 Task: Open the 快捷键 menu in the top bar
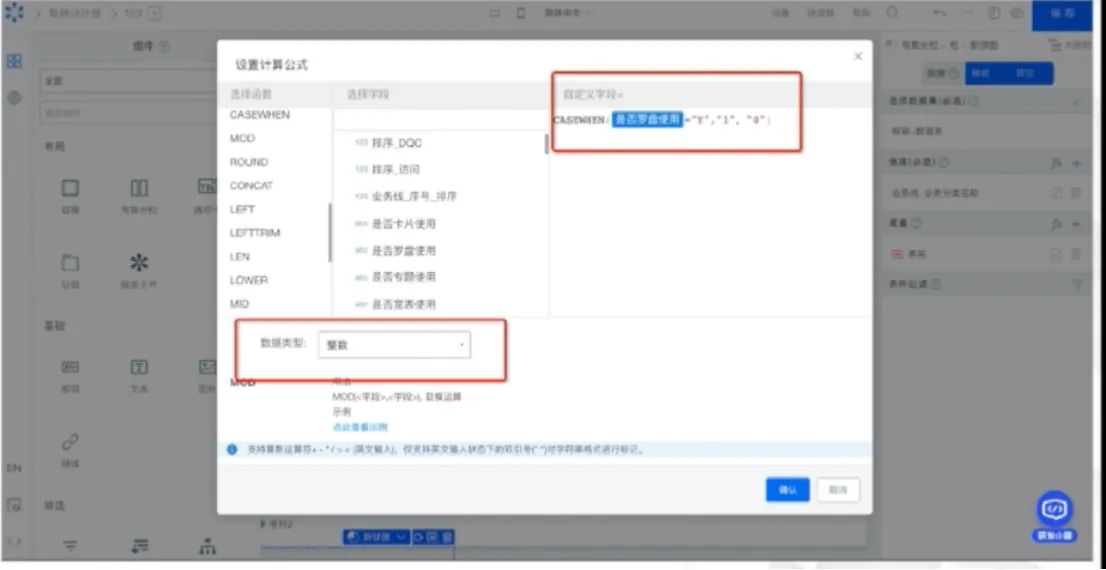point(820,13)
